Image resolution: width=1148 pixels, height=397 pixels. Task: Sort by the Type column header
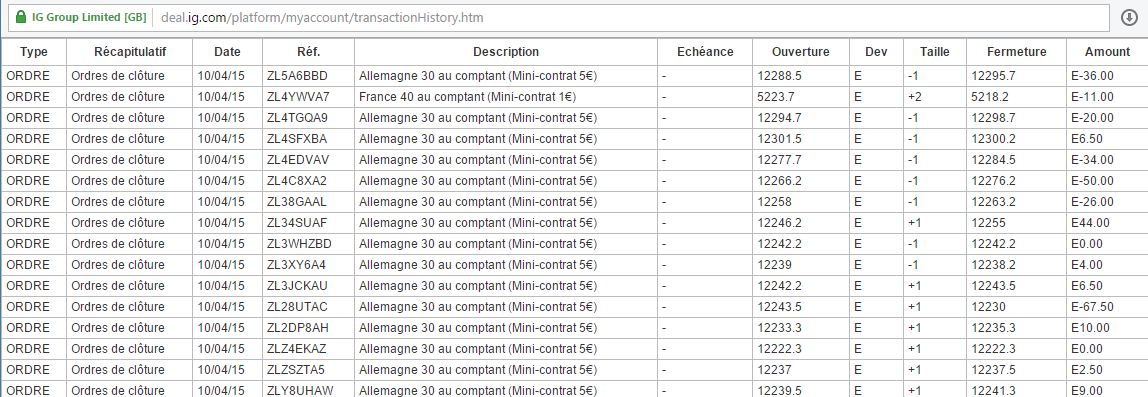[33, 51]
